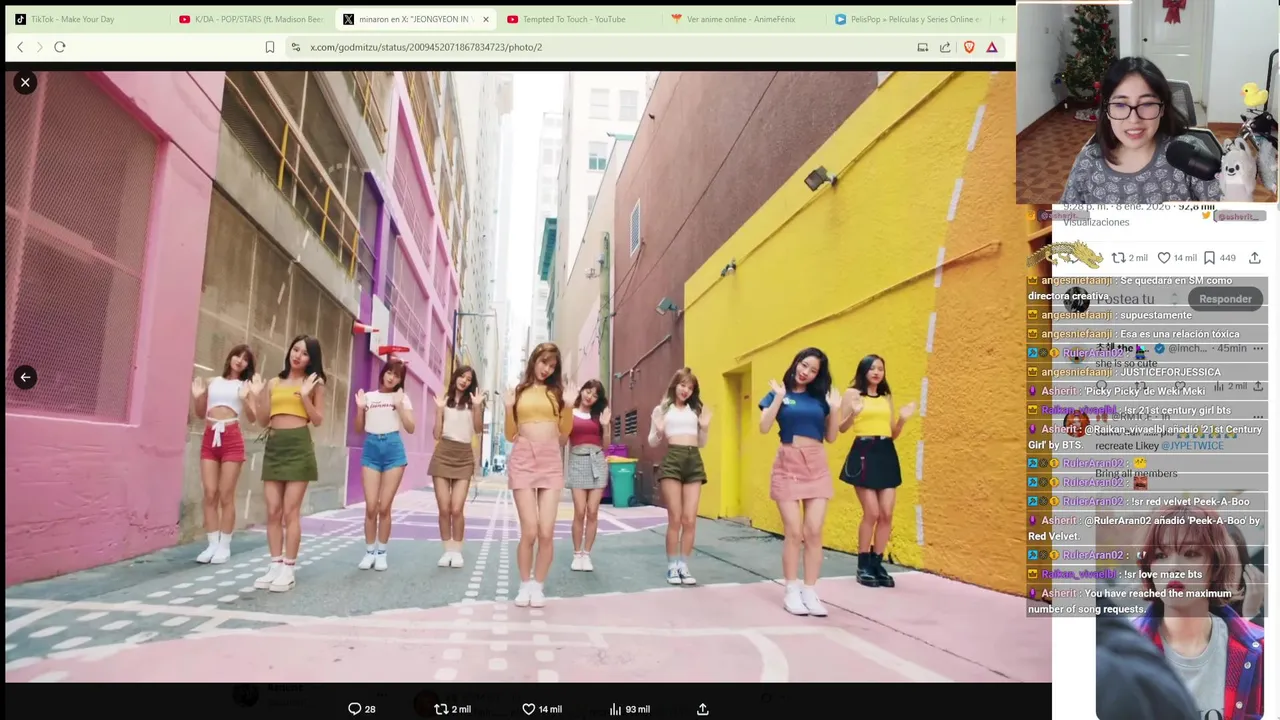Click the chat line 'Esa es una relación tóxica'
The image size is (1280, 720).
tap(1179, 334)
